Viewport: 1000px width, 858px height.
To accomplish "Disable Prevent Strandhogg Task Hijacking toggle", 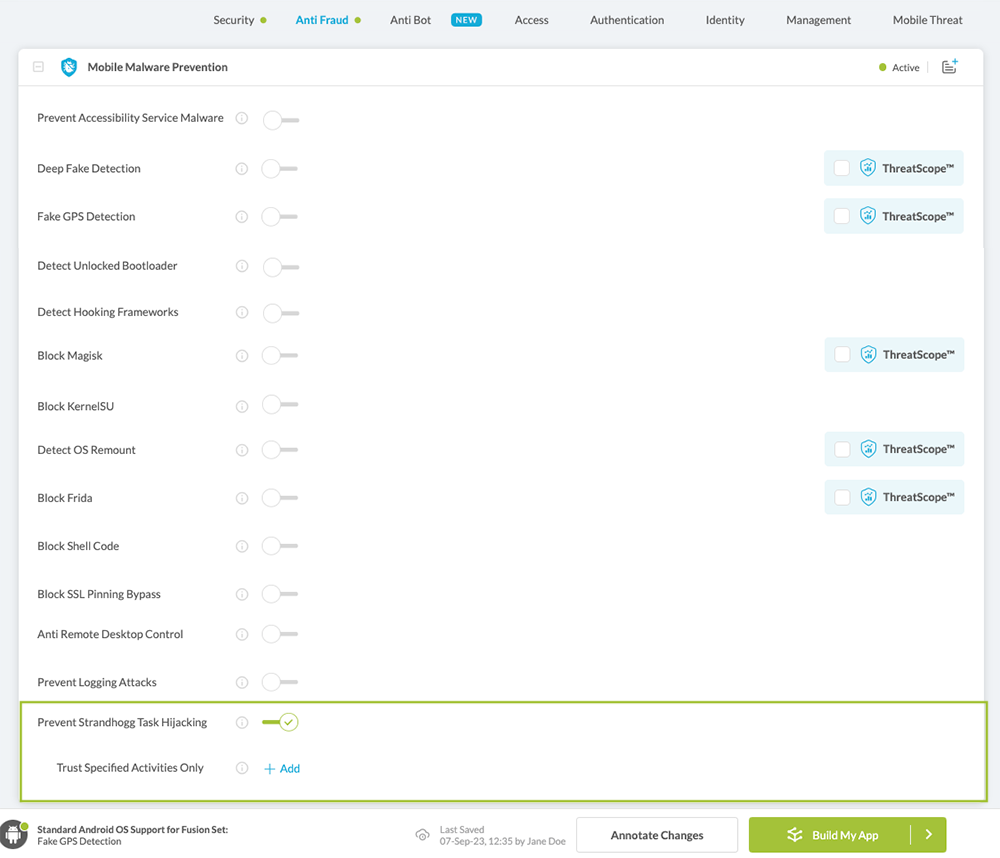I will pyautogui.click(x=281, y=722).
